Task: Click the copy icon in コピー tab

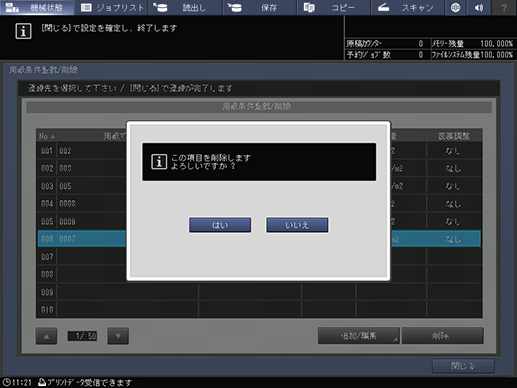Action: tap(309, 7)
